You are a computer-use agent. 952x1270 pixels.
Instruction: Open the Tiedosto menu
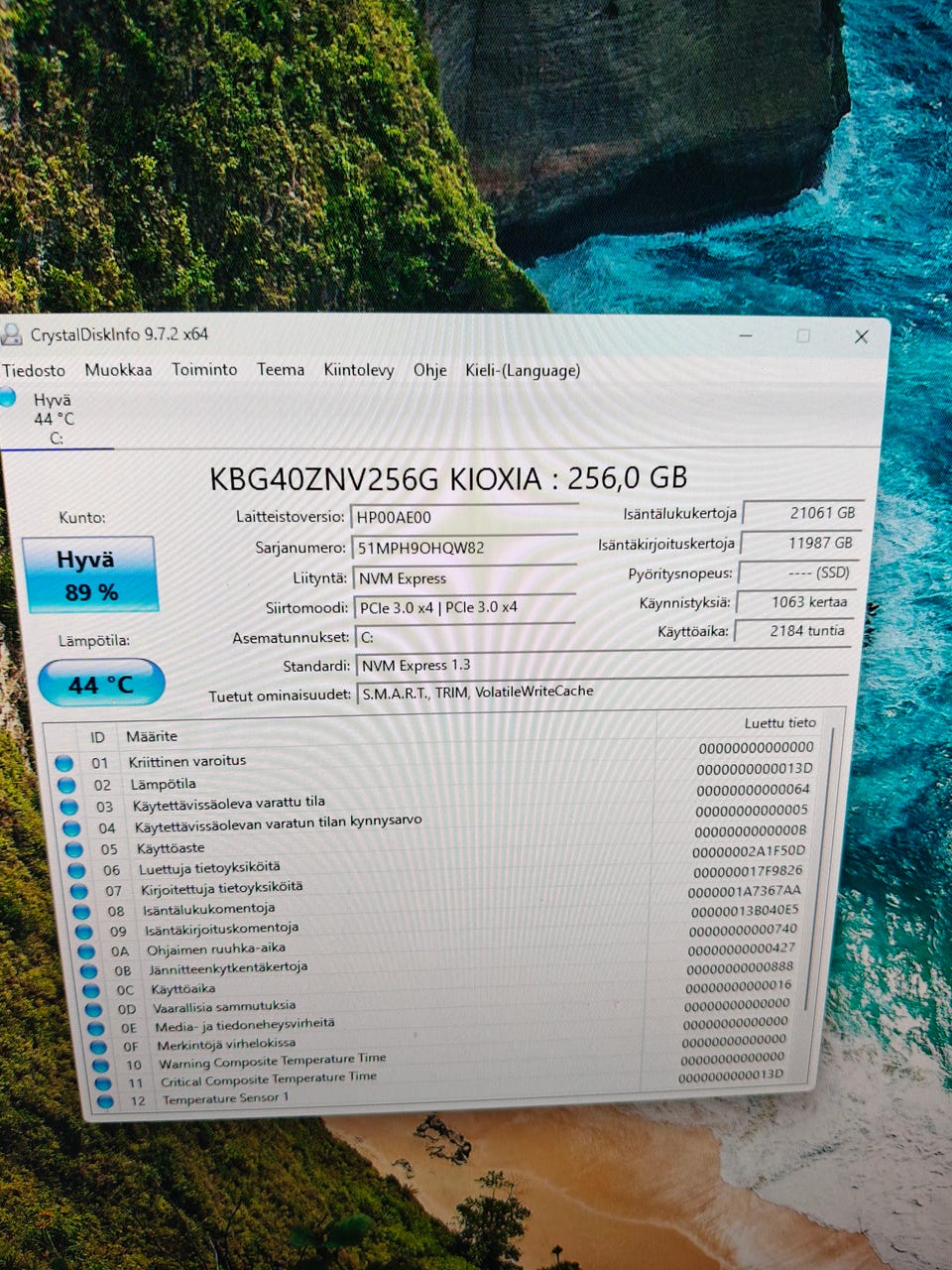(34, 370)
